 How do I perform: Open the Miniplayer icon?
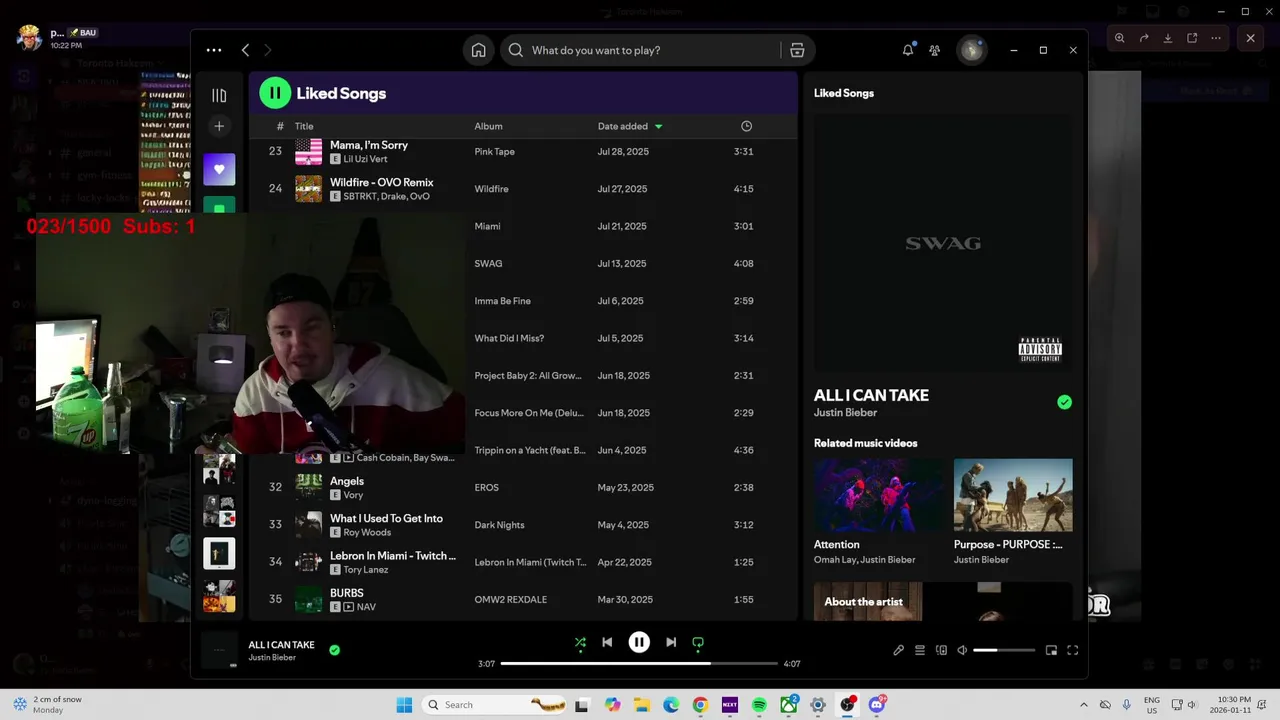tap(1051, 650)
